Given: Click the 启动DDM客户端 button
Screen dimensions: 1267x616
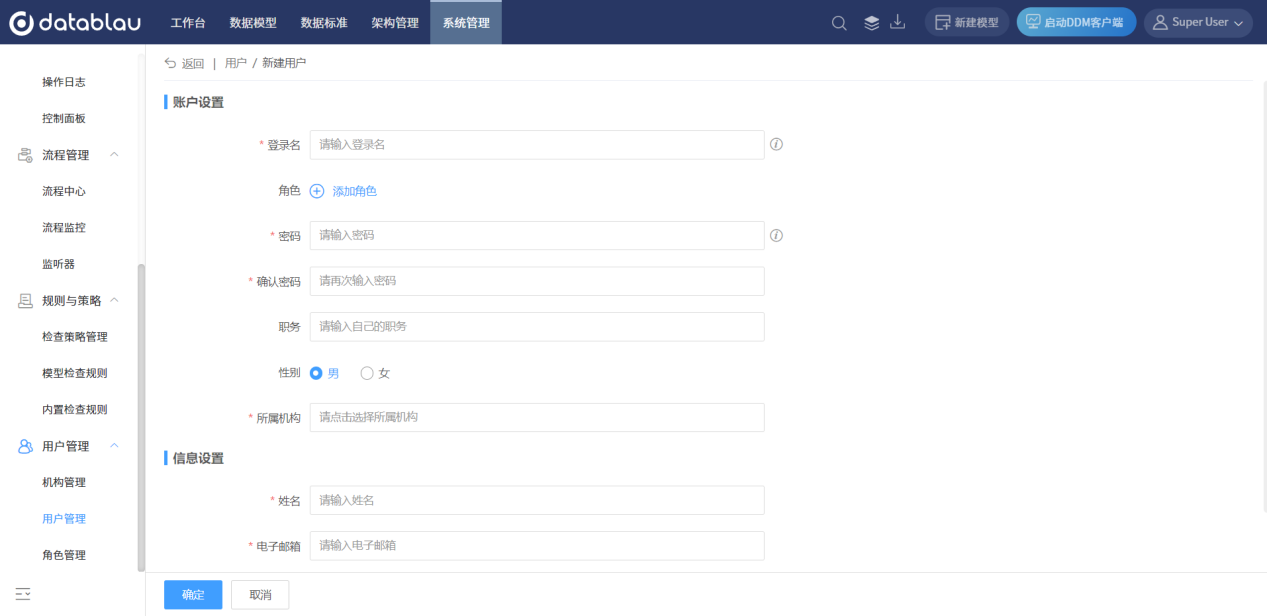Looking at the screenshot, I should point(1076,23).
